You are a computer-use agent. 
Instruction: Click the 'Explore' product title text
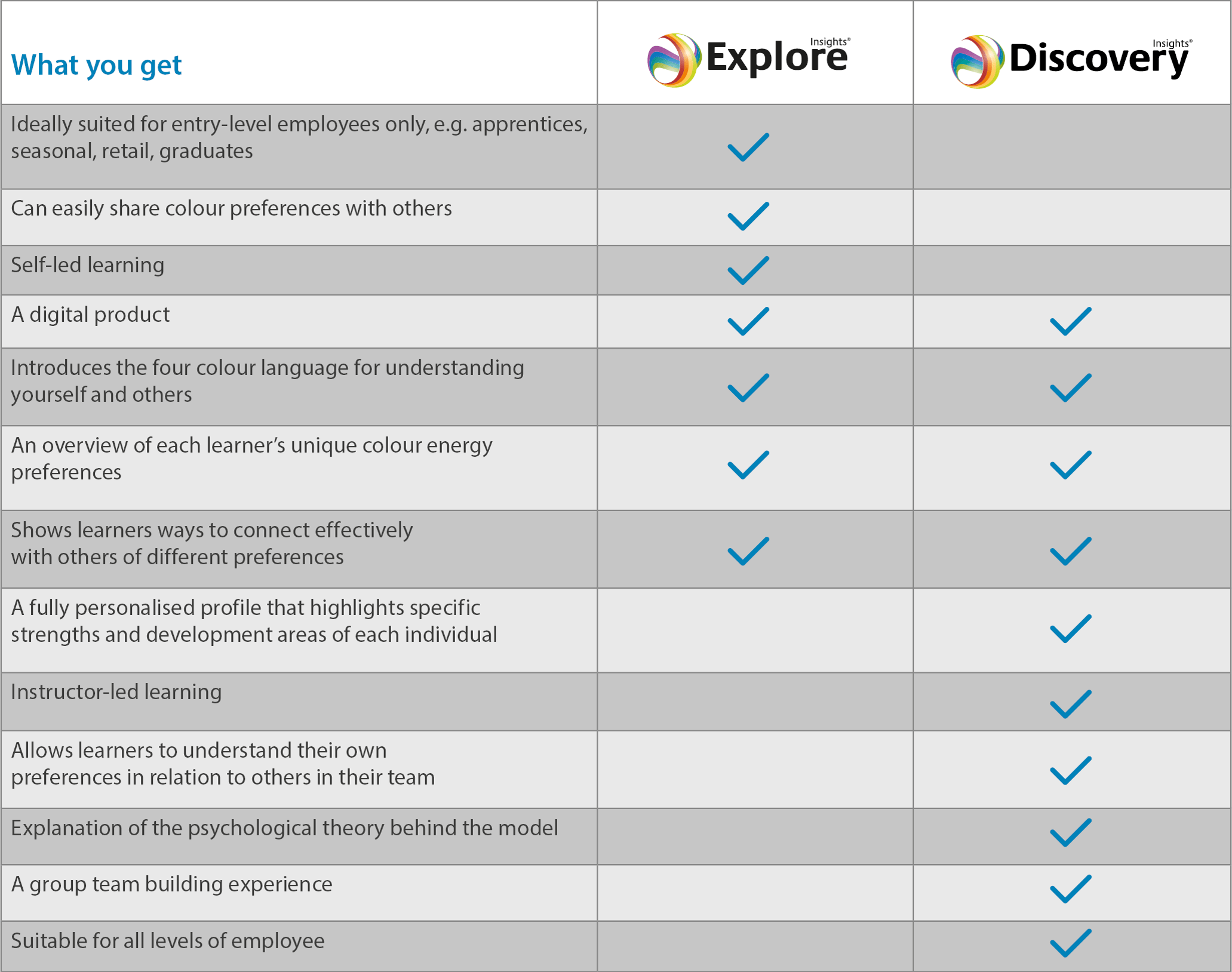(776, 58)
